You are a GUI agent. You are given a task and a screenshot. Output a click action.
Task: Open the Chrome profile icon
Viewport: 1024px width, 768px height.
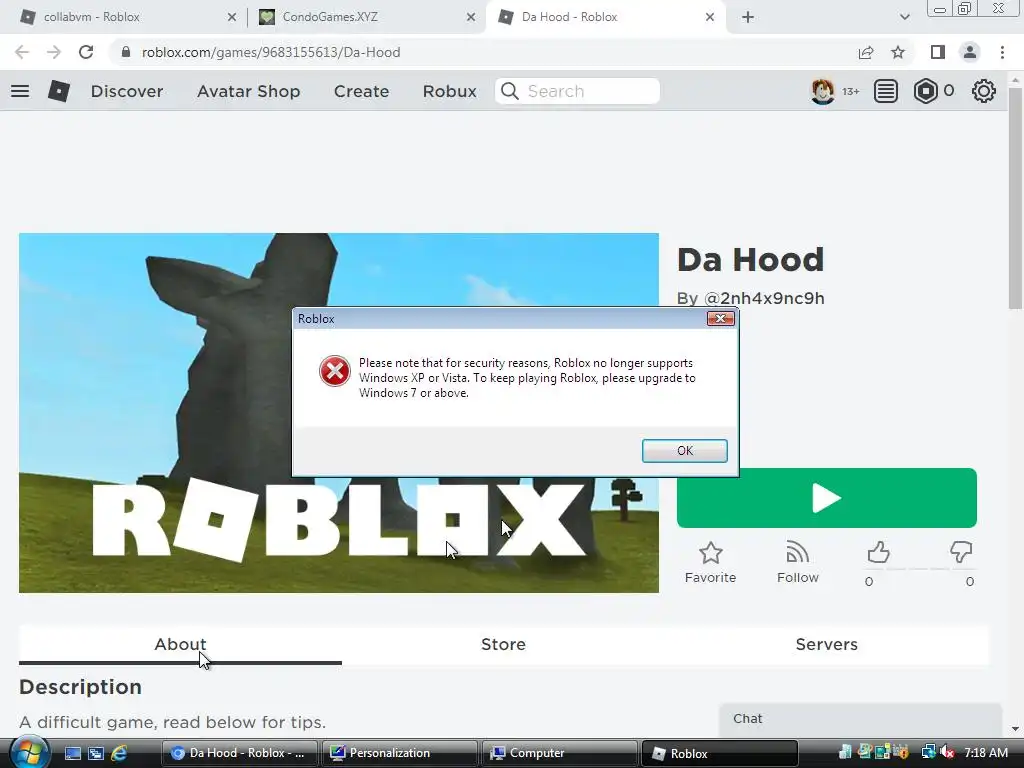(x=970, y=52)
